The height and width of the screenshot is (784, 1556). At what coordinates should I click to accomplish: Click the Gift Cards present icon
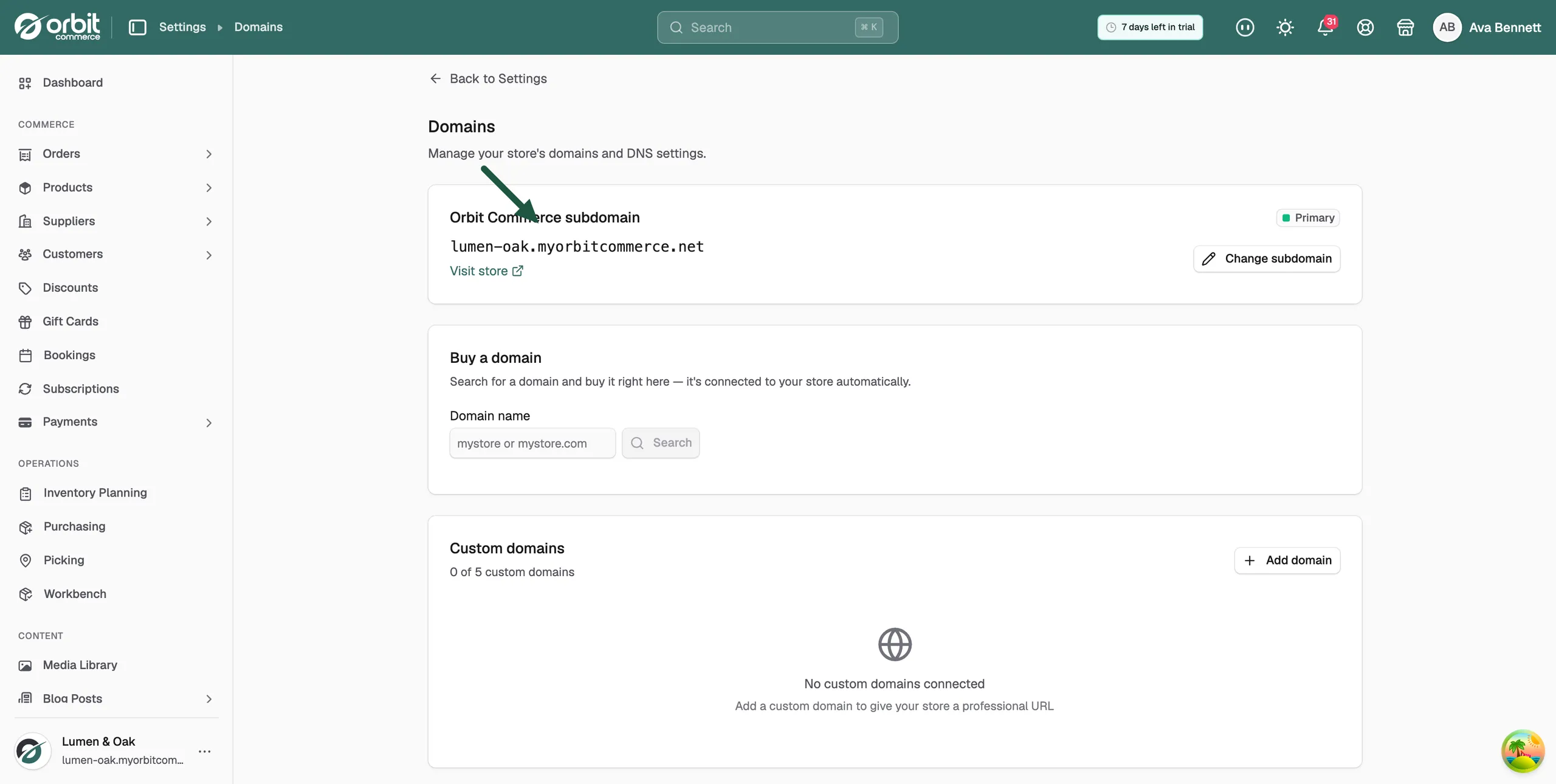[x=25, y=322]
